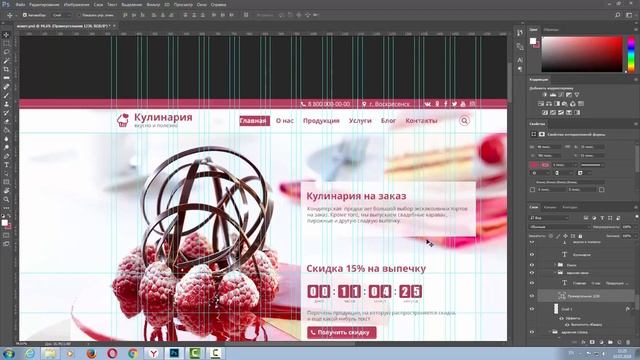640x360 pixels.
Task: Hide the Прямоугольник 226 layer
Action: click(x=532, y=296)
